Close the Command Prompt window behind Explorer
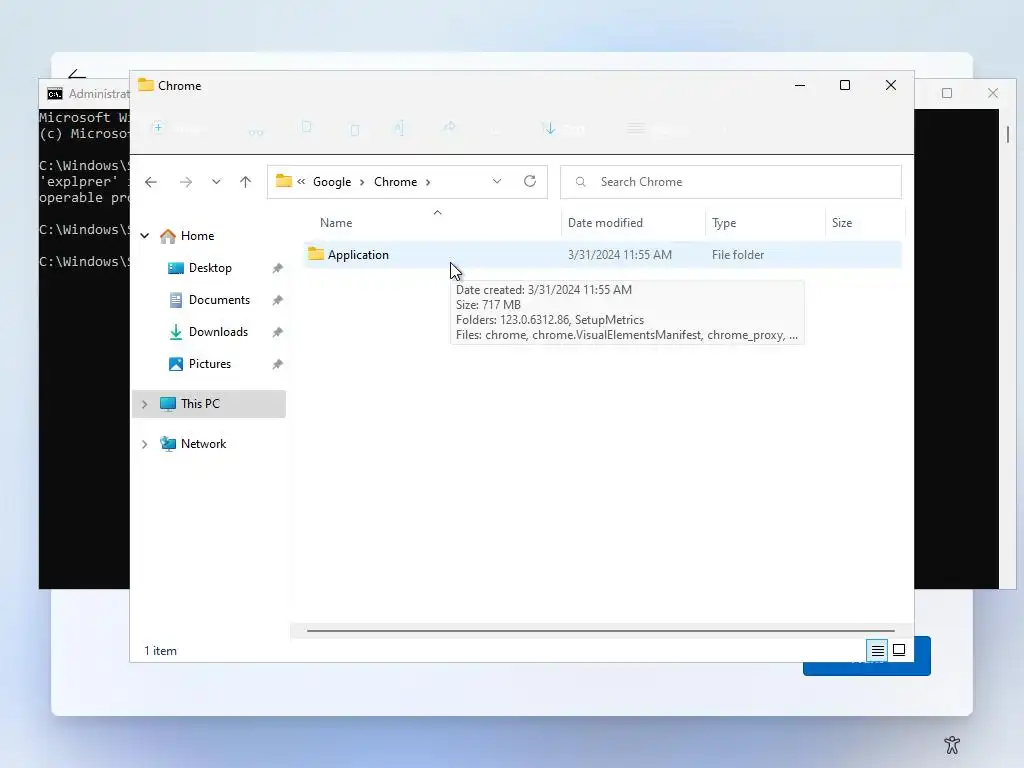This screenshot has width=1024, height=768. tap(993, 93)
